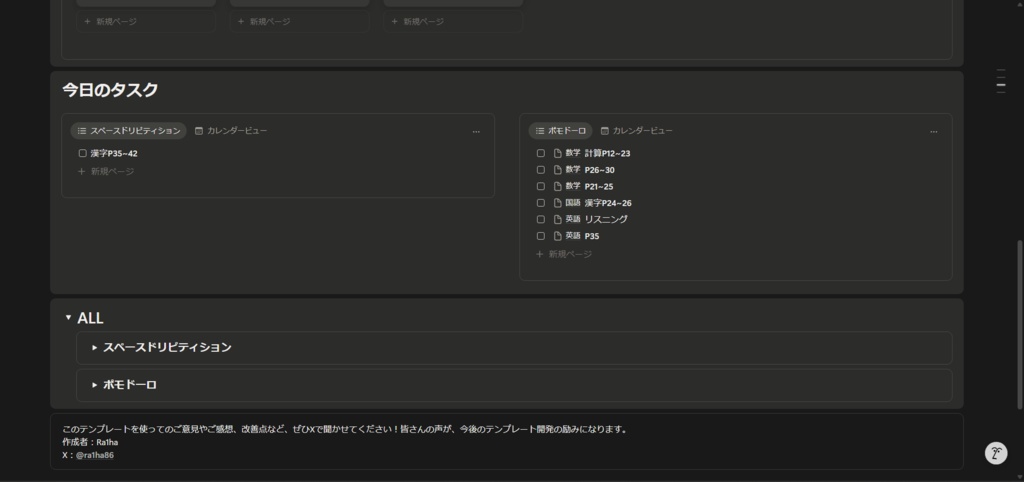Click the page outline lines on right edge

tap(1000, 81)
